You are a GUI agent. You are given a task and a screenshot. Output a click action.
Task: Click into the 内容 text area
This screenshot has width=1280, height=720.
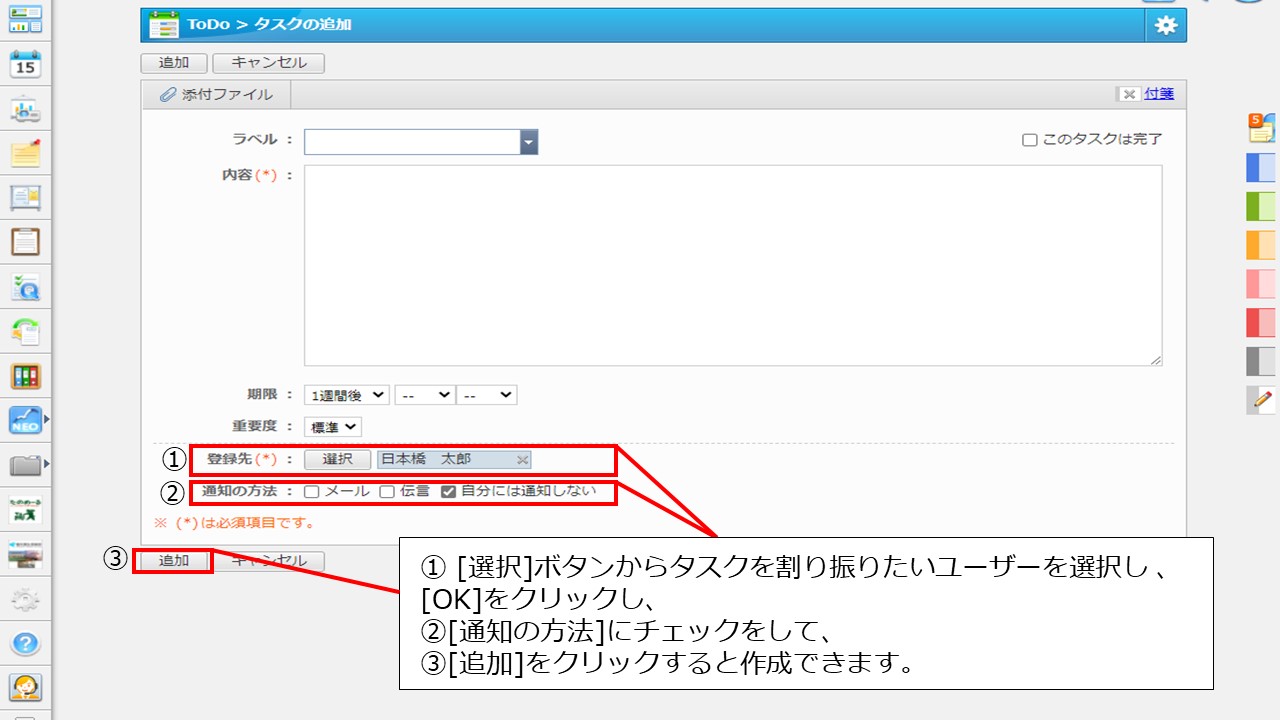(x=733, y=266)
